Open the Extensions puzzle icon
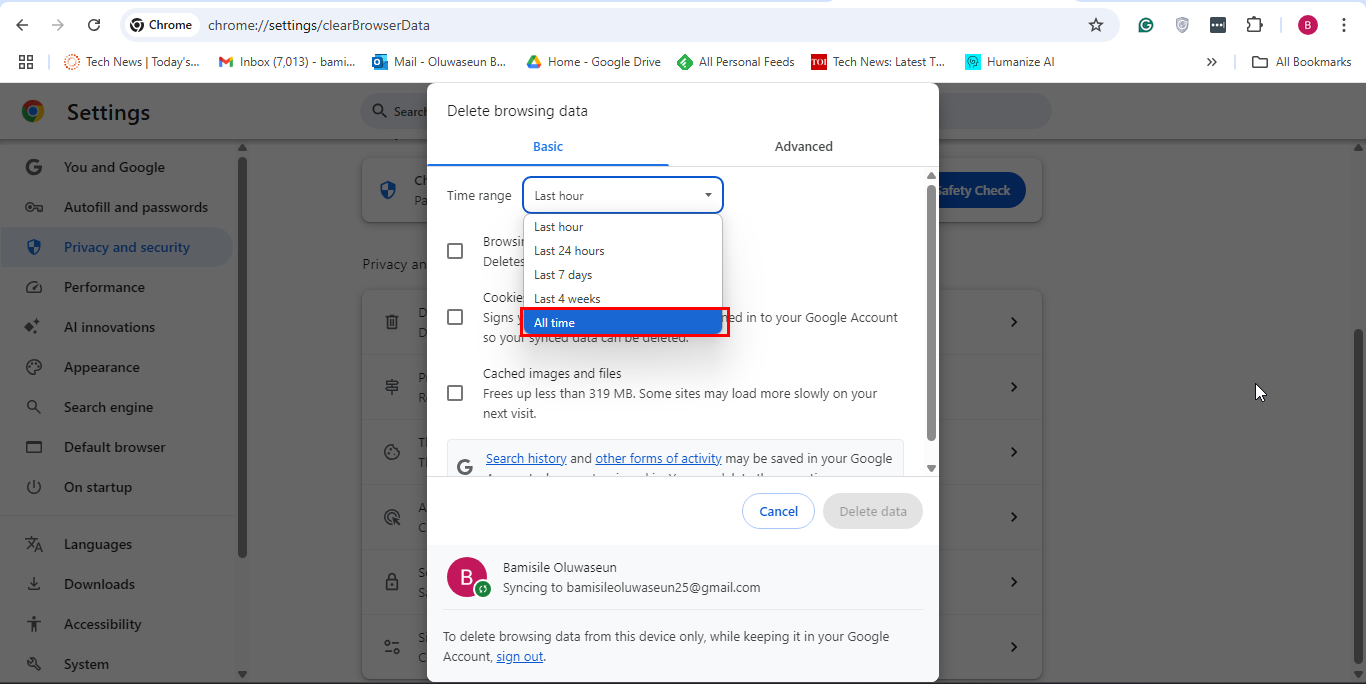The width and height of the screenshot is (1366, 684). (x=1254, y=25)
